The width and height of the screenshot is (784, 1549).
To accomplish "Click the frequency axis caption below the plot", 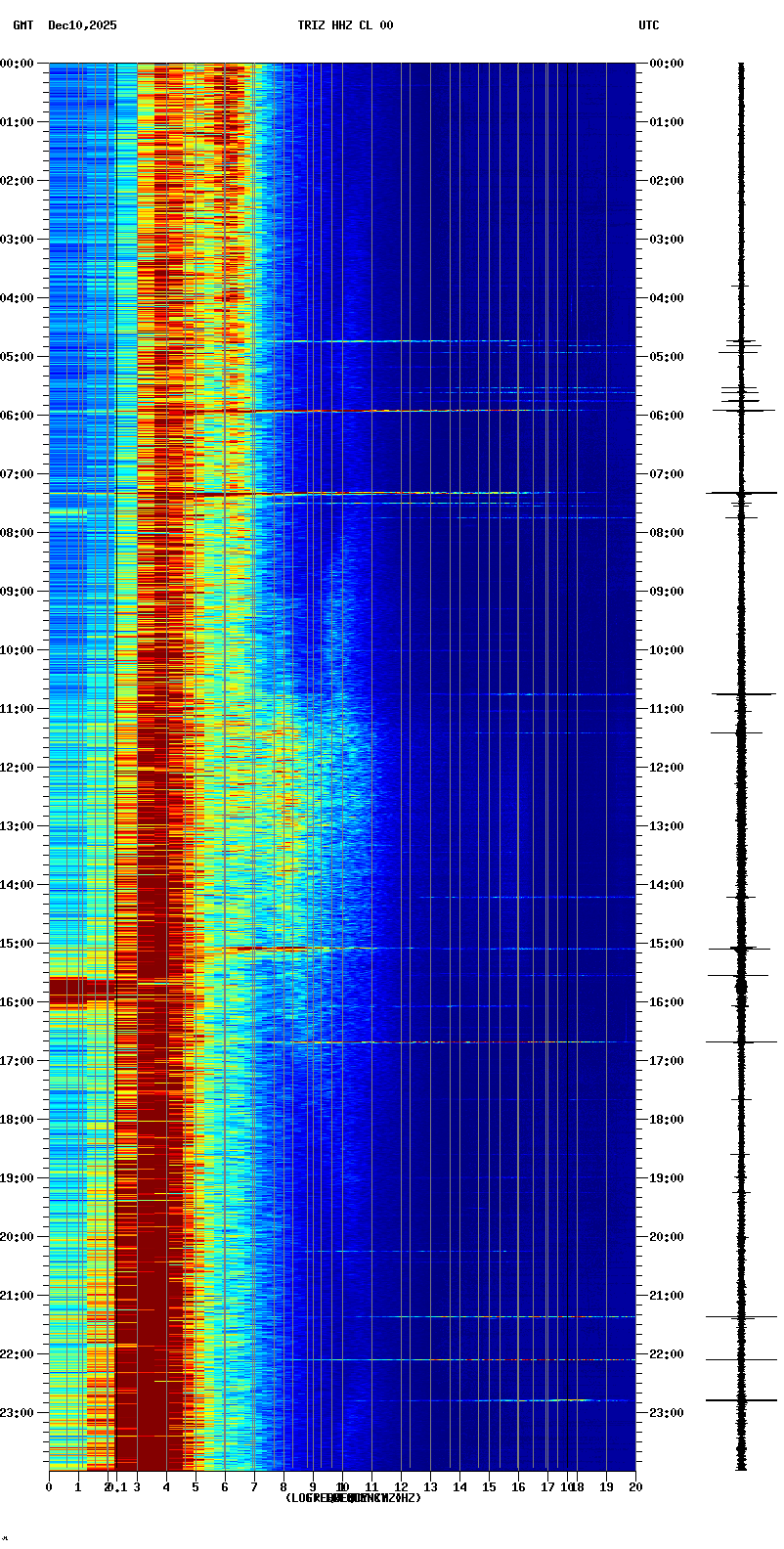I will coord(353,1498).
